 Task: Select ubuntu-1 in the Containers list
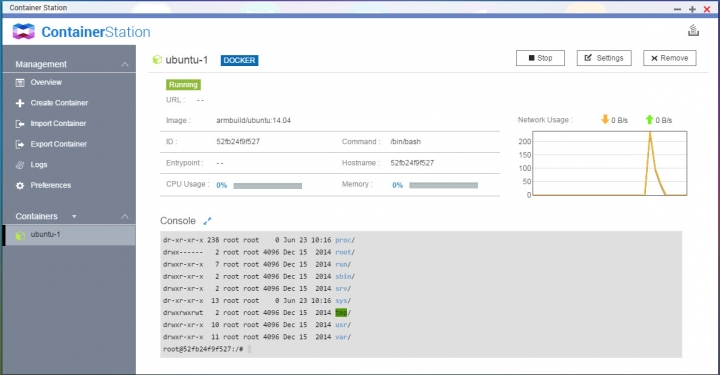click(69, 235)
